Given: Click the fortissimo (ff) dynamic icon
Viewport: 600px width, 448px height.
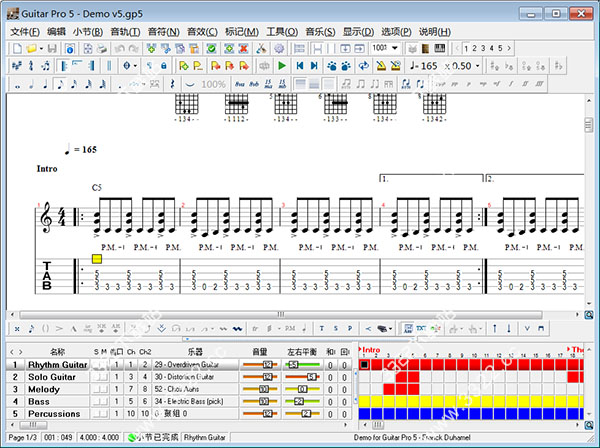Looking at the screenshot, I should coord(525,84).
